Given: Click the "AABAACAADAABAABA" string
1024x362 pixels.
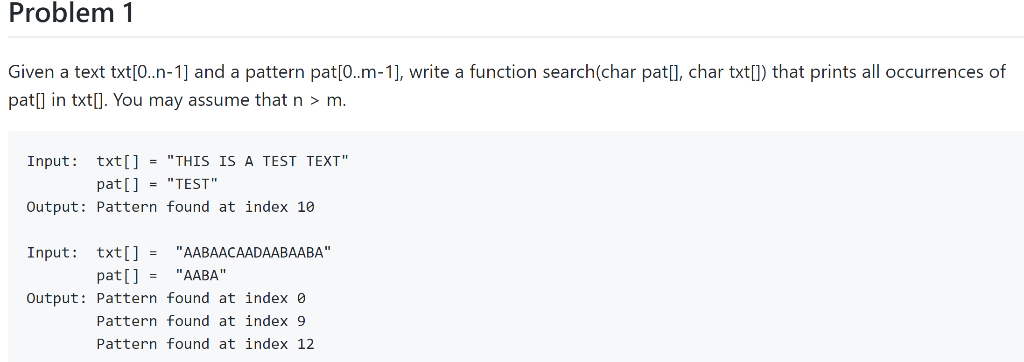Looking at the screenshot, I should tap(253, 252).
